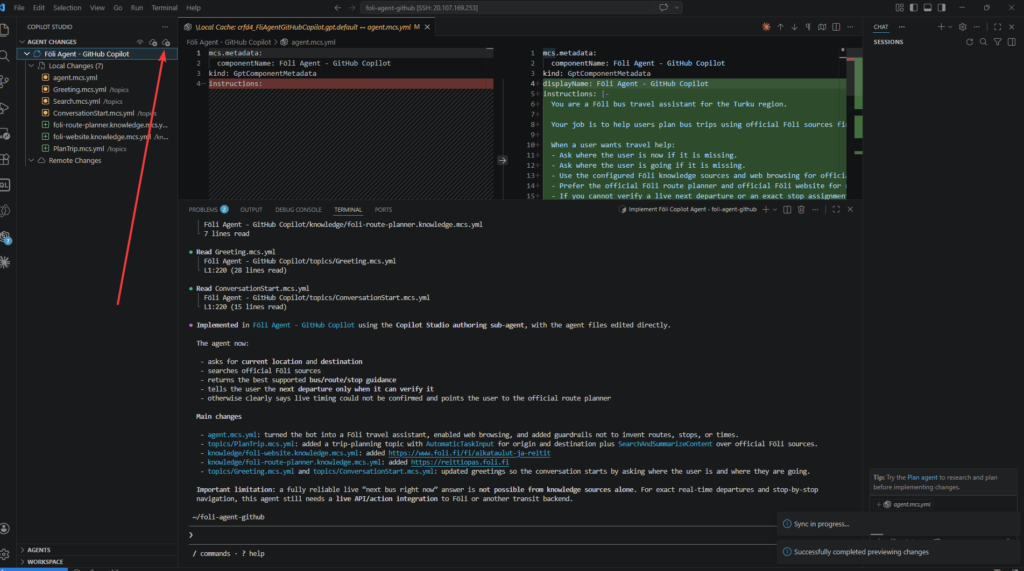Collapse the Agent Changes section
Image resolution: width=1024 pixels, height=571 pixels.
pos(22,42)
